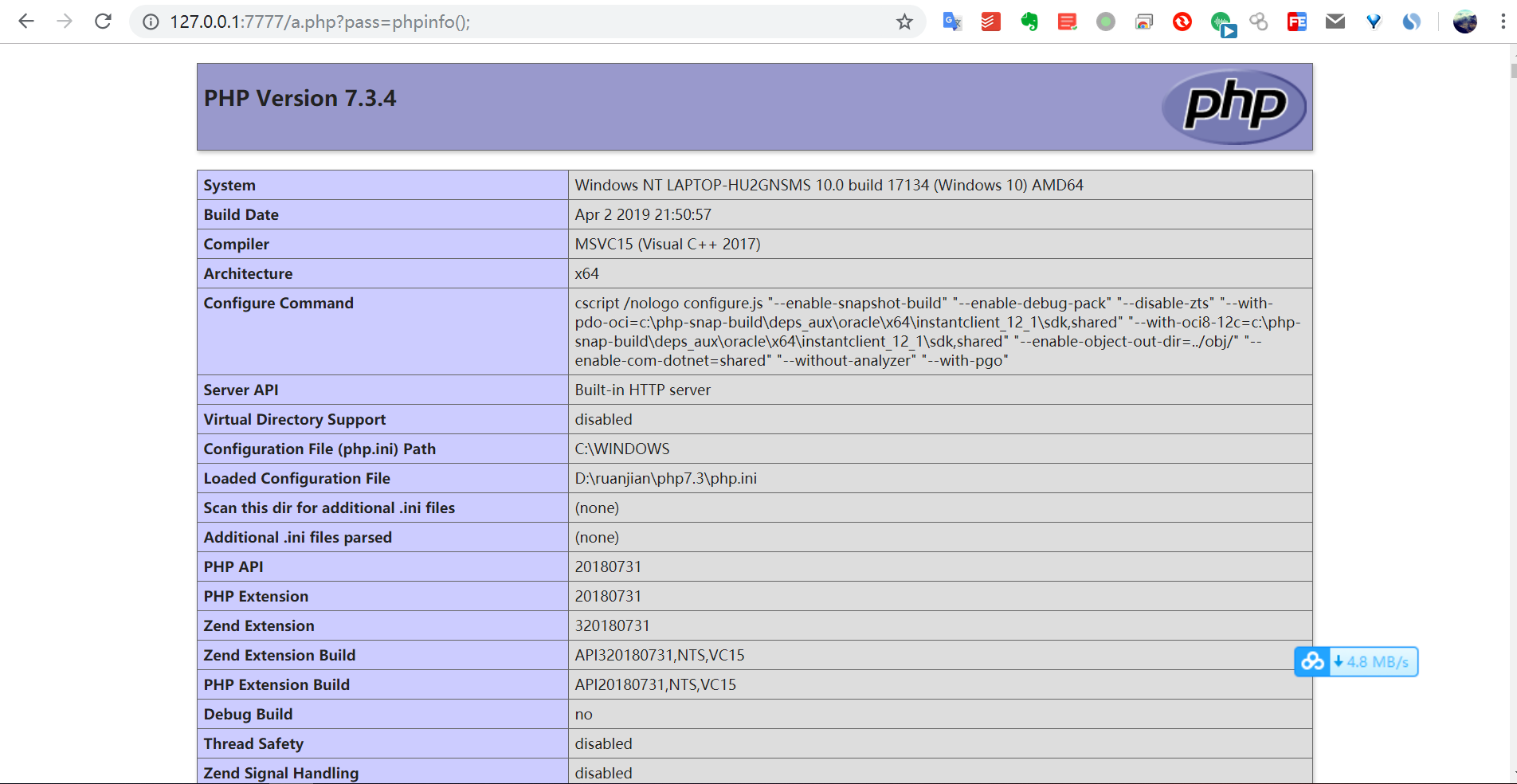The height and width of the screenshot is (784, 1517).
Task: Click the red circular sync extension icon
Action: coord(1182,22)
